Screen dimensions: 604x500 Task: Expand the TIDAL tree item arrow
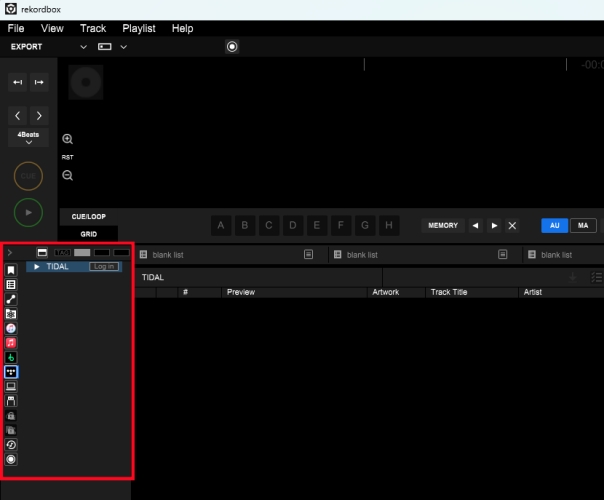pyautogui.click(x=37, y=267)
